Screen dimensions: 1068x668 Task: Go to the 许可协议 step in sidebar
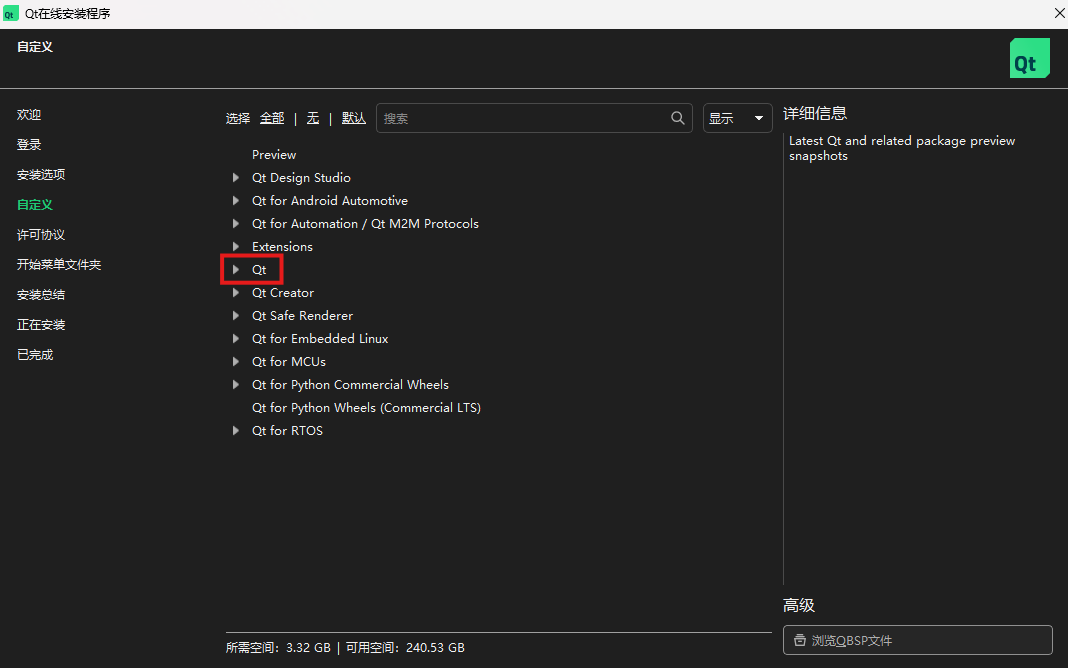tap(41, 234)
